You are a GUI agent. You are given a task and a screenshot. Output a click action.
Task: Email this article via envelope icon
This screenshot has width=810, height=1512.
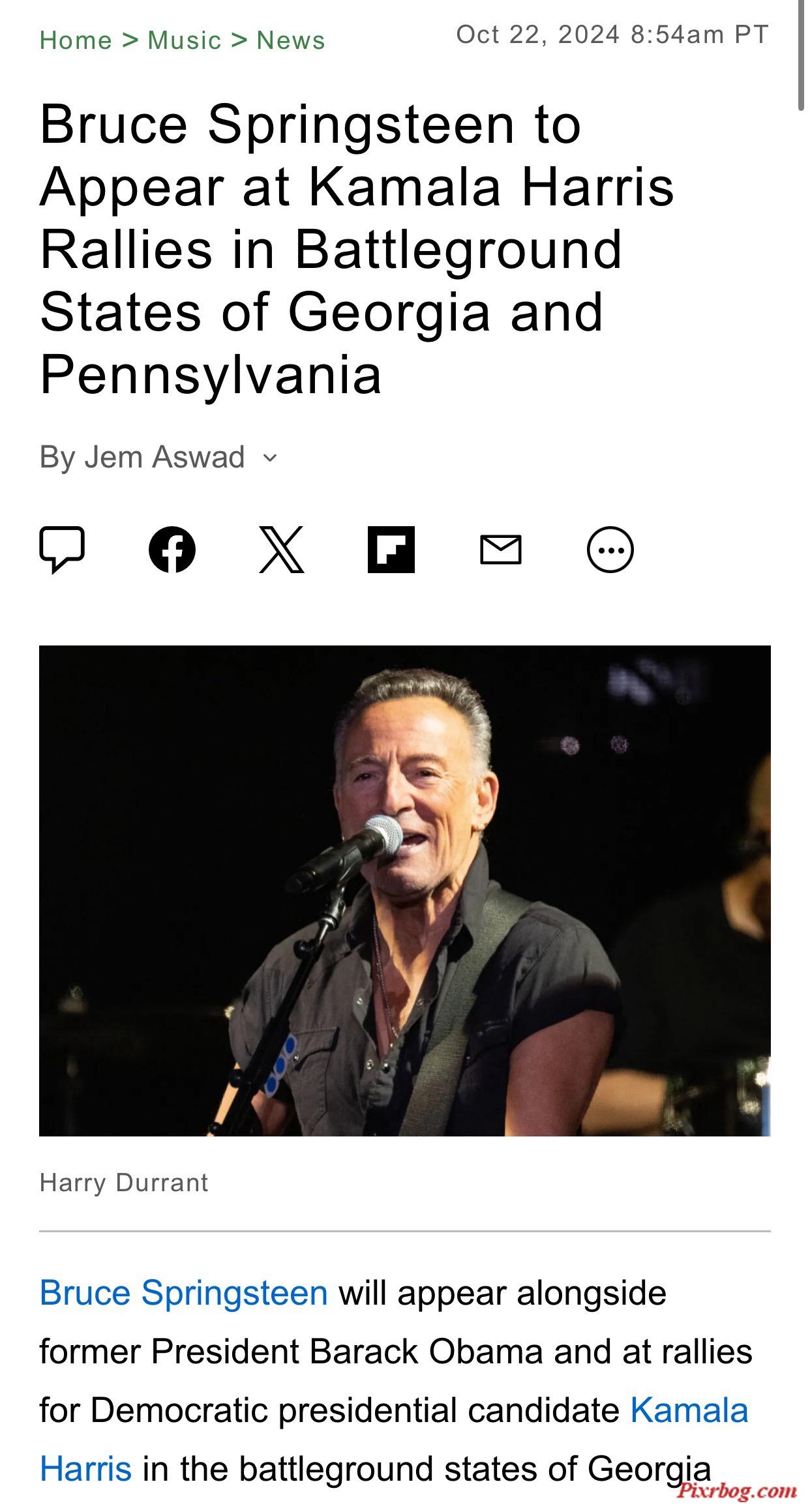click(501, 550)
